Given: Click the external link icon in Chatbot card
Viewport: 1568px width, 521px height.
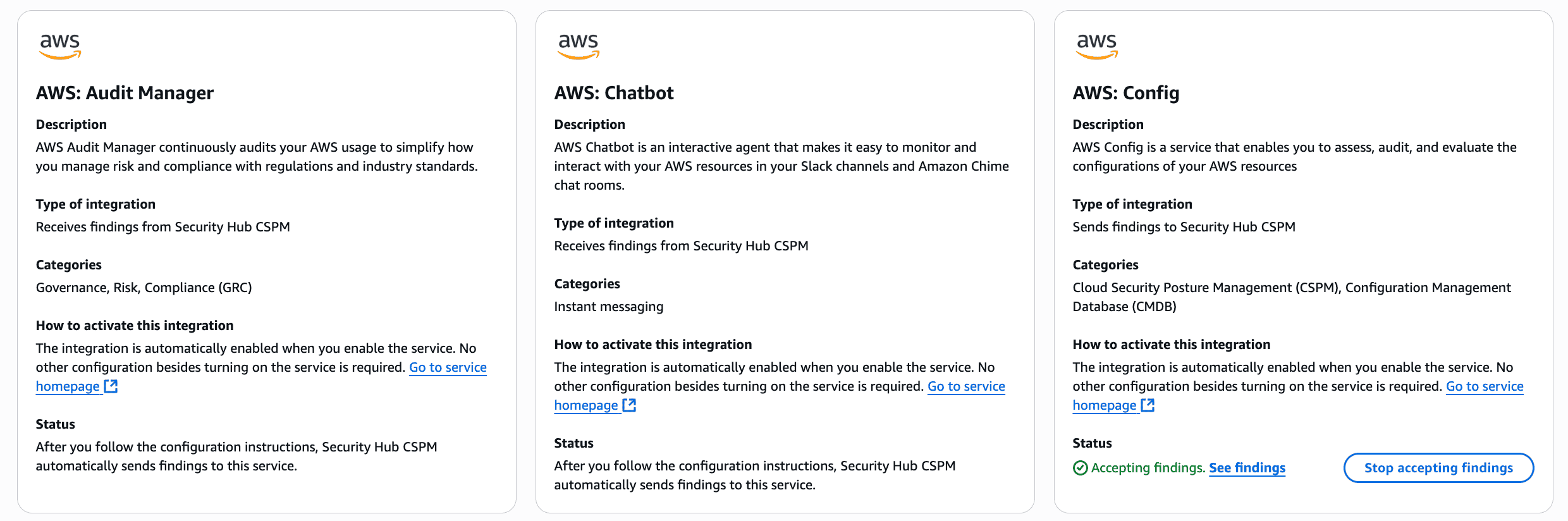Looking at the screenshot, I should (629, 405).
